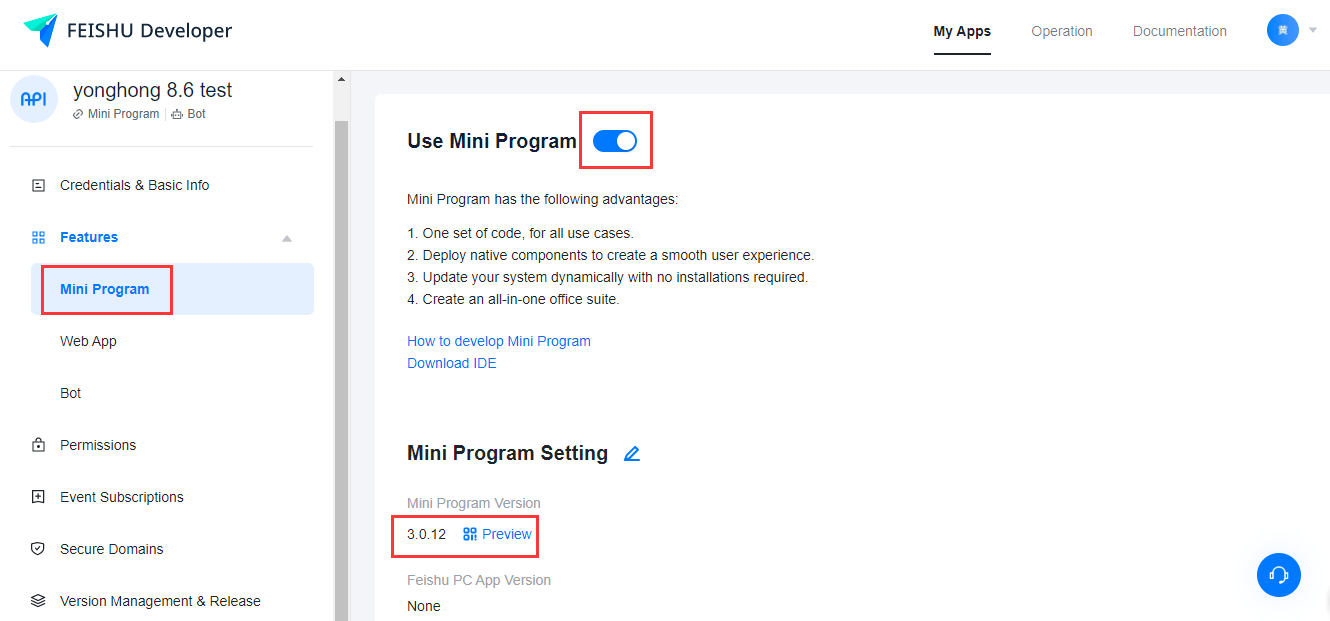Open the customer support headset button
This screenshot has width=1330, height=621.
1278,575
